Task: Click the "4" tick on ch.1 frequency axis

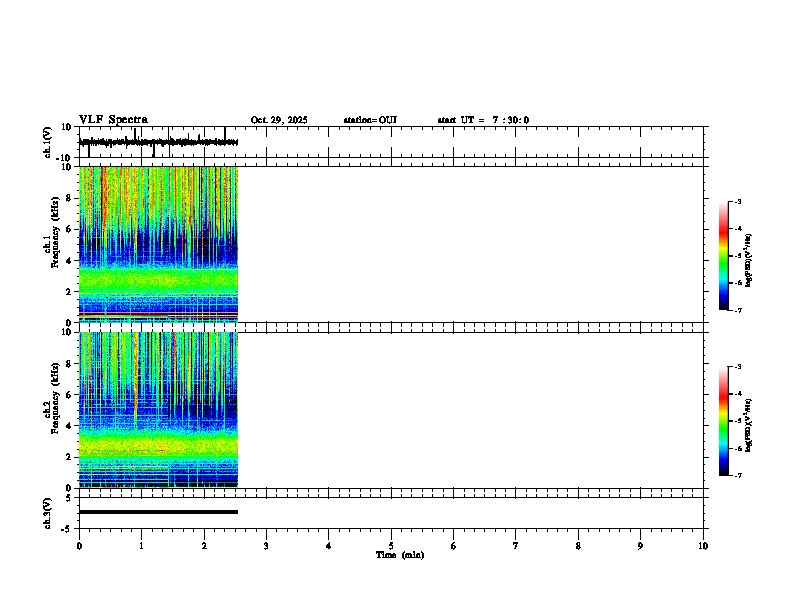Action: (69, 261)
